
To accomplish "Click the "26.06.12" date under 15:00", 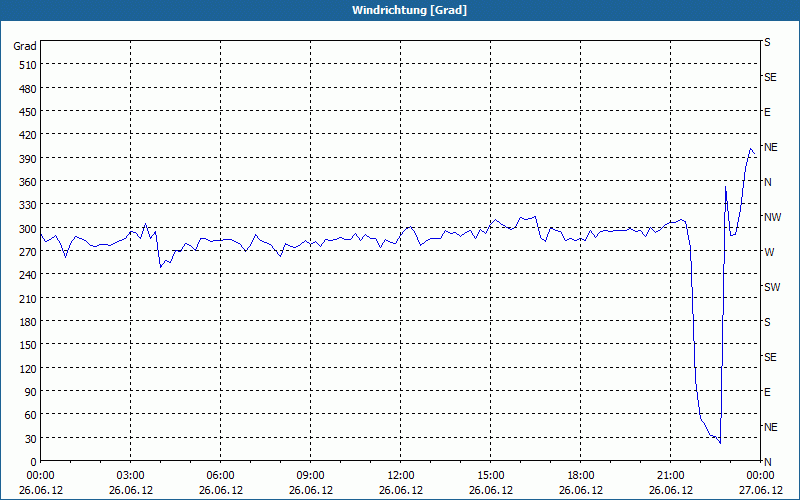I will [x=491, y=490].
